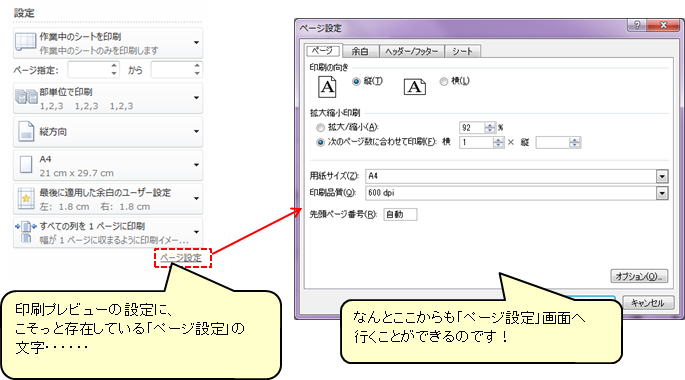685x380 pixels.
Task: Click the 横 pages-wide spinner showing 1
Action: [482, 142]
